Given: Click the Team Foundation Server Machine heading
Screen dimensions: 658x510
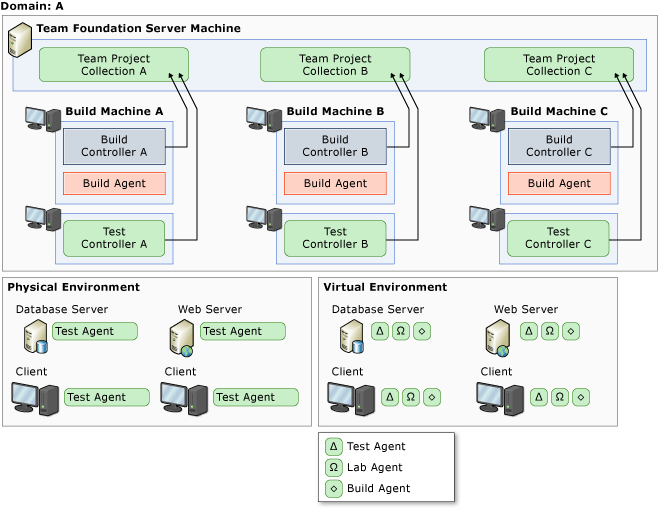Looking at the screenshot, I should 138,28.
